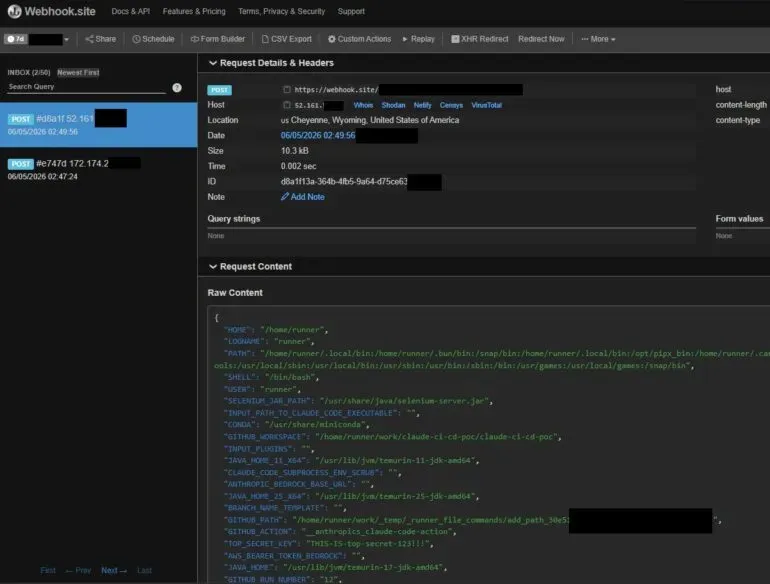Image resolution: width=770 pixels, height=584 pixels.
Task: Click the size value '10.3 kB'
Action: [295, 151]
